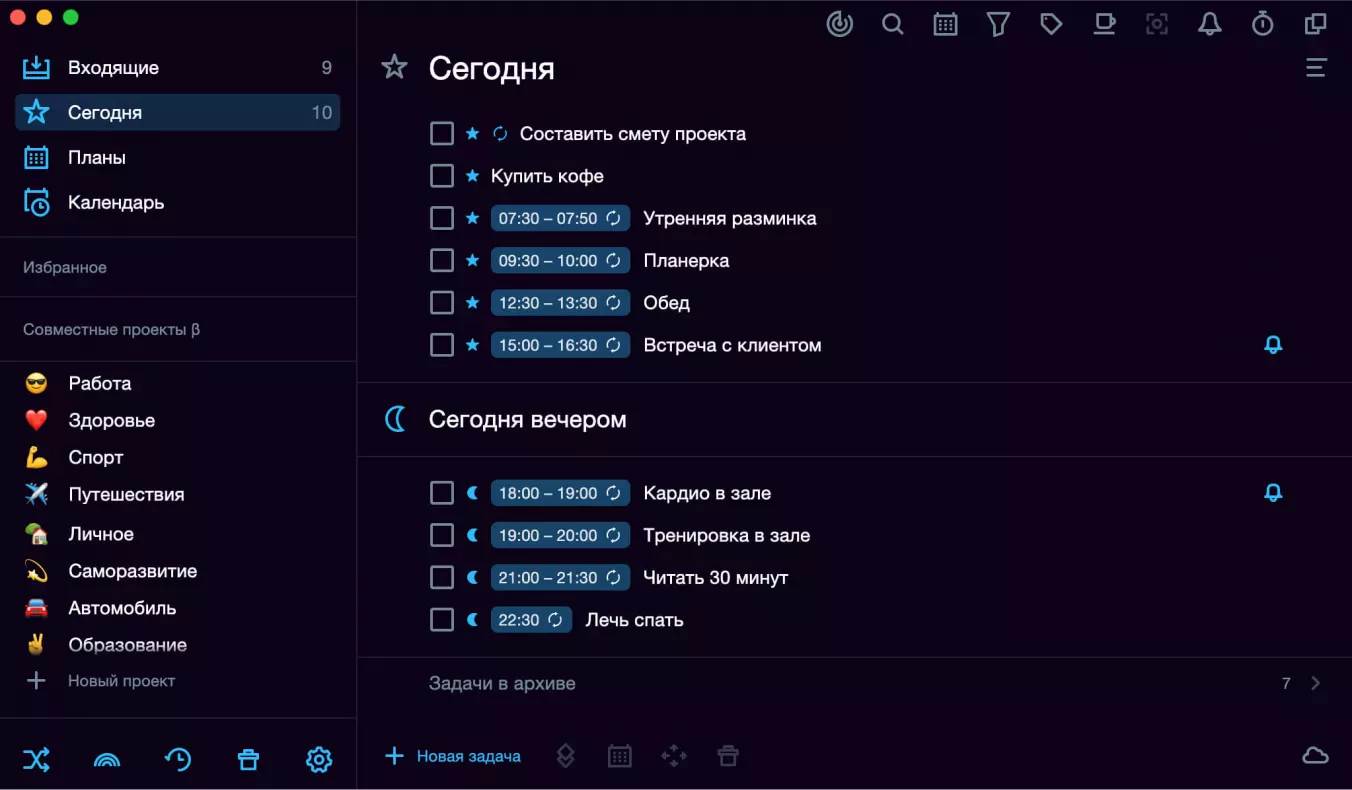1352x790 pixels.
Task: Open the 22:30 time badge
Action: click(x=531, y=620)
